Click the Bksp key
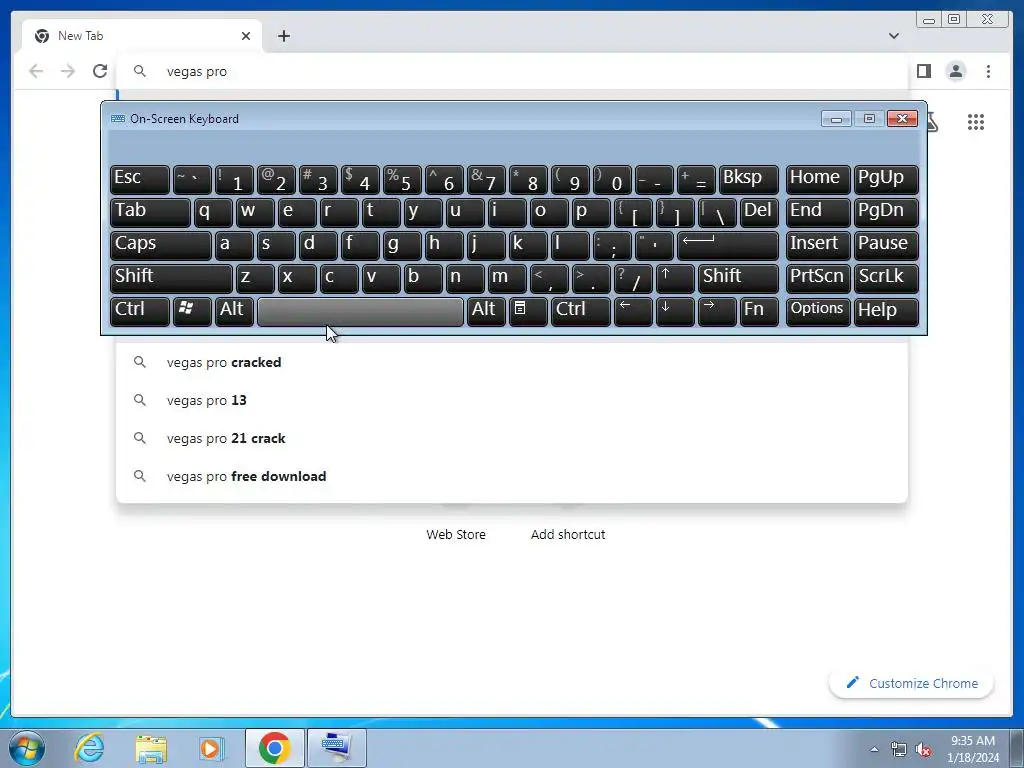 [749, 179]
